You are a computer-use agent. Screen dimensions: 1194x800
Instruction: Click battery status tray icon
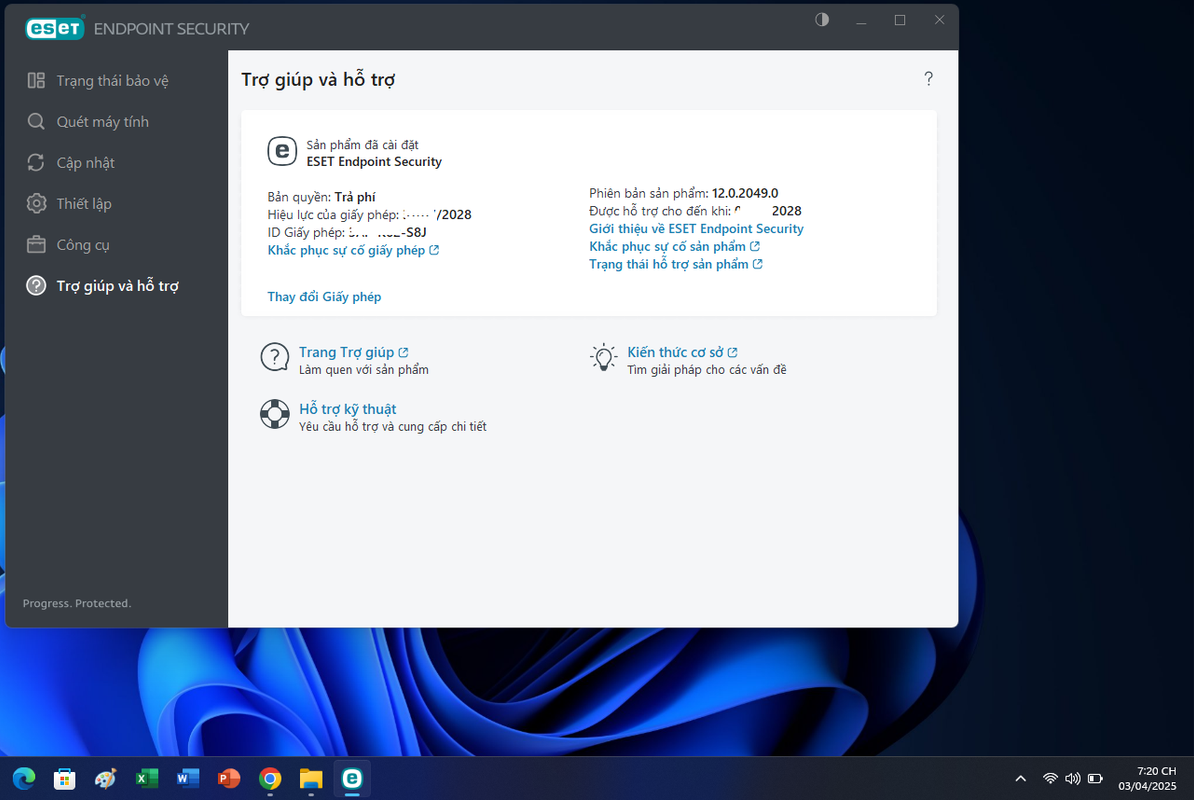tap(1095, 779)
